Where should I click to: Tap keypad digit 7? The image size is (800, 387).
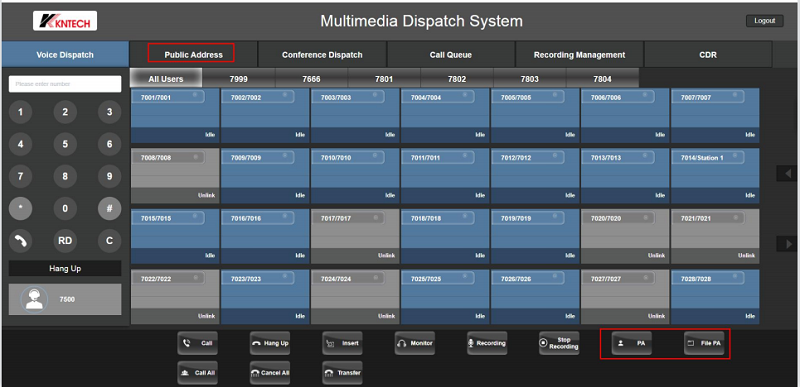click(21, 176)
